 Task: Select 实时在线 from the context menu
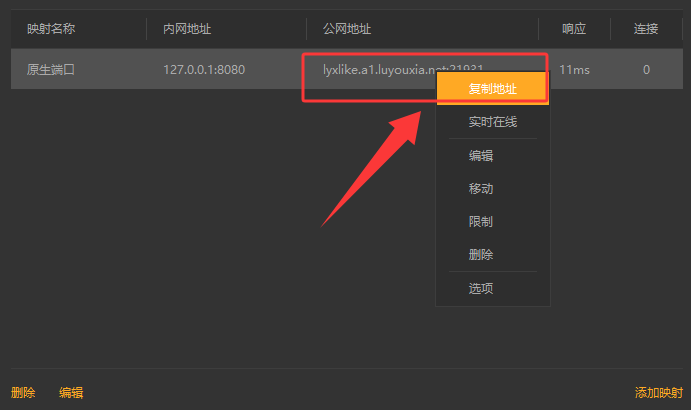coord(493,122)
